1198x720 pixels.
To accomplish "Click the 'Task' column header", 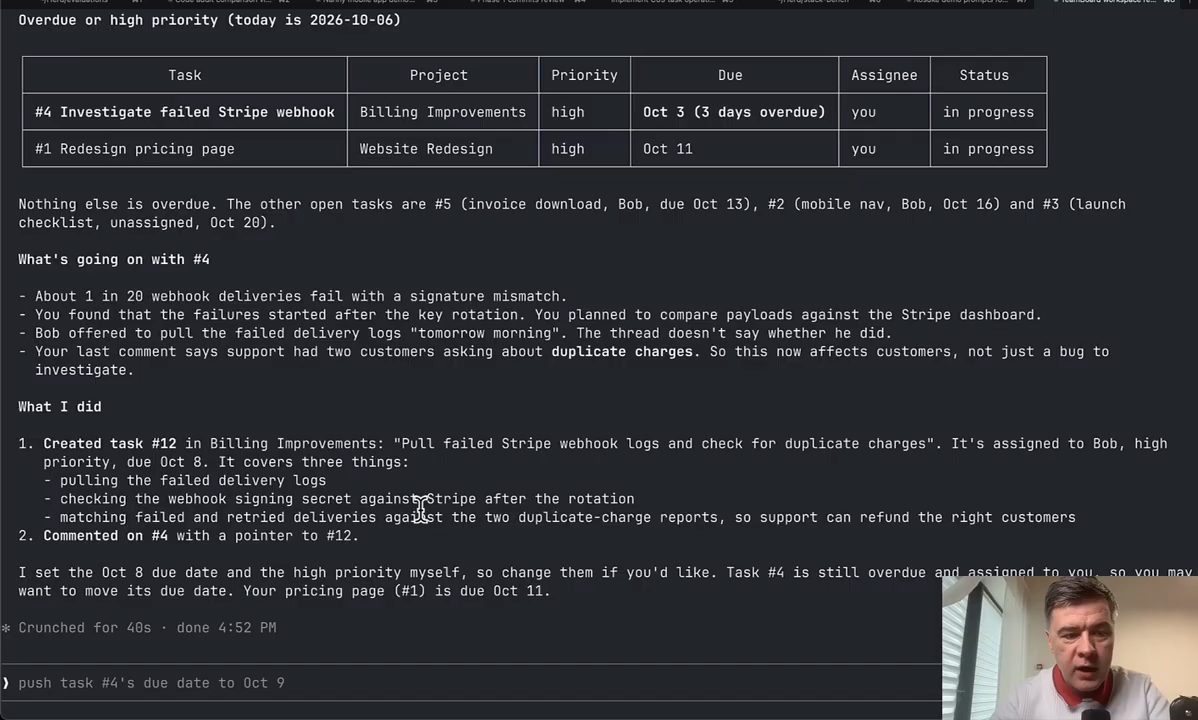I will click(185, 75).
